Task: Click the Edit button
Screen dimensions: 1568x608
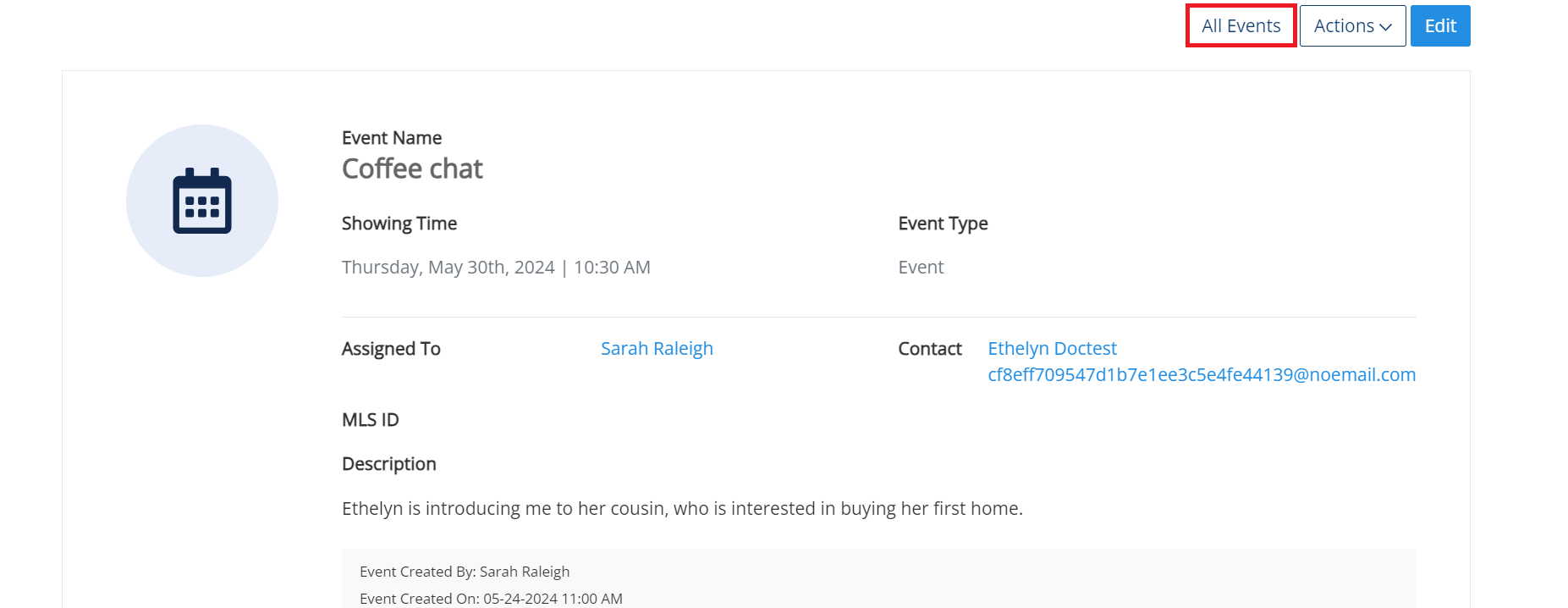Action: pyautogui.click(x=1439, y=25)
